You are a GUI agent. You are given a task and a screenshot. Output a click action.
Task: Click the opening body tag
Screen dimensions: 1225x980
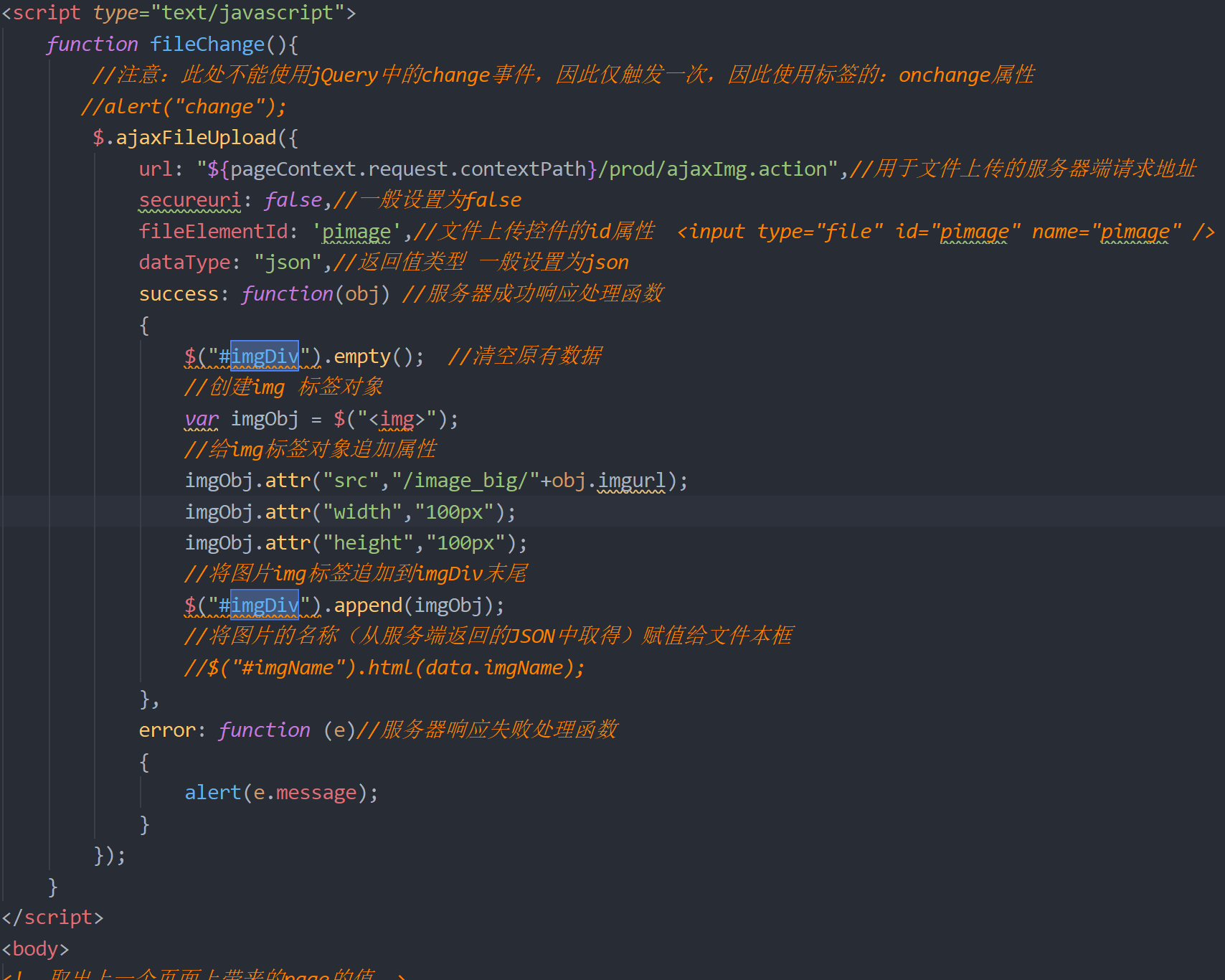coord(35,948)
